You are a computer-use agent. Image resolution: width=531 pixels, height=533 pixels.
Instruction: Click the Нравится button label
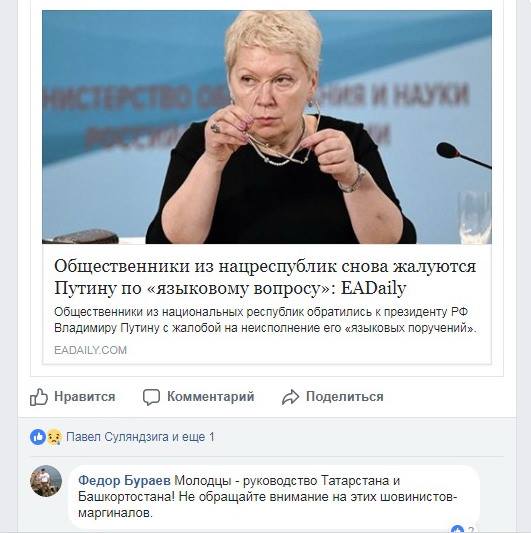85,397
